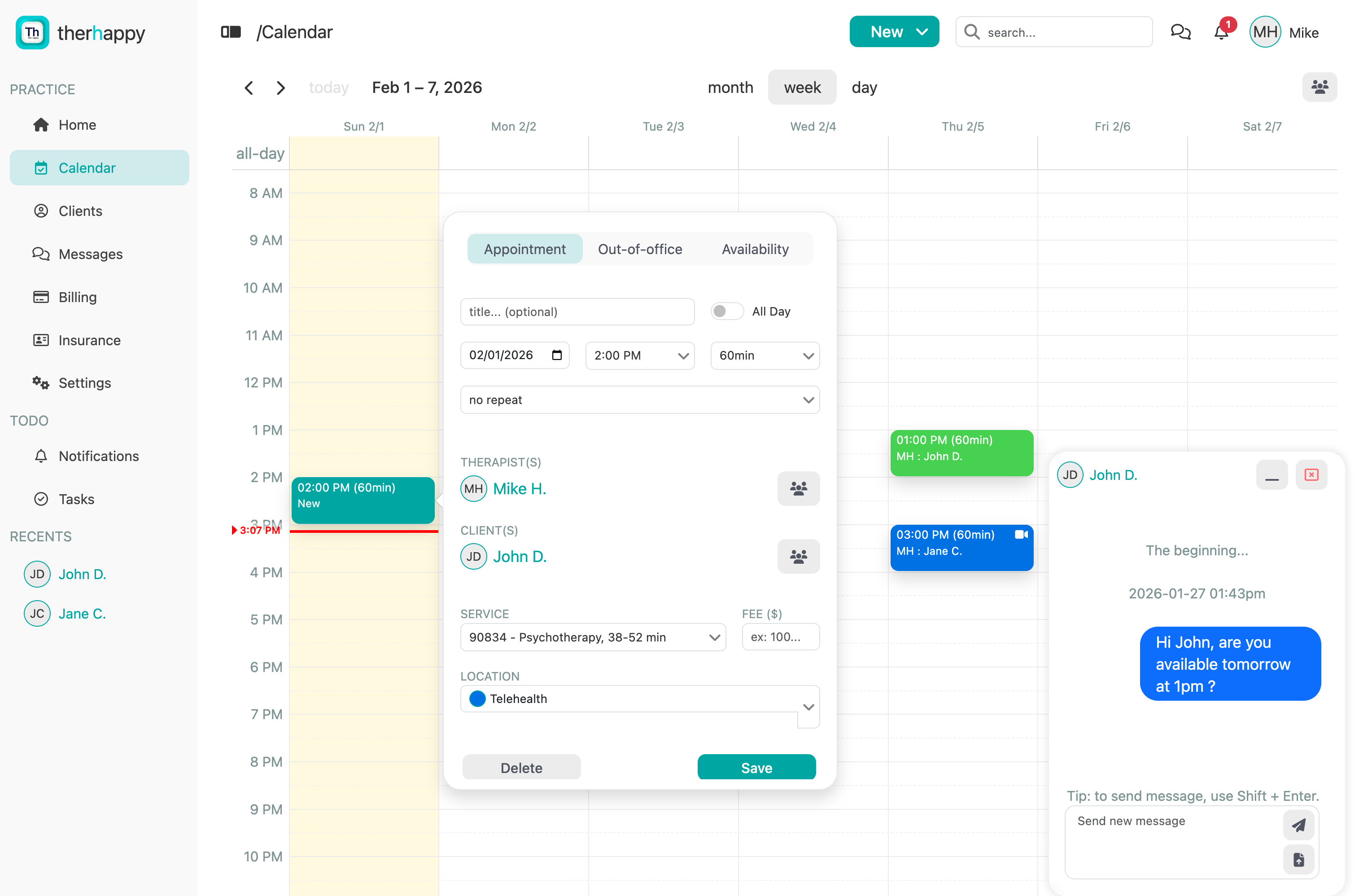
Task: Open the 60min duration dropdown
Action: (x=765, y=356)
